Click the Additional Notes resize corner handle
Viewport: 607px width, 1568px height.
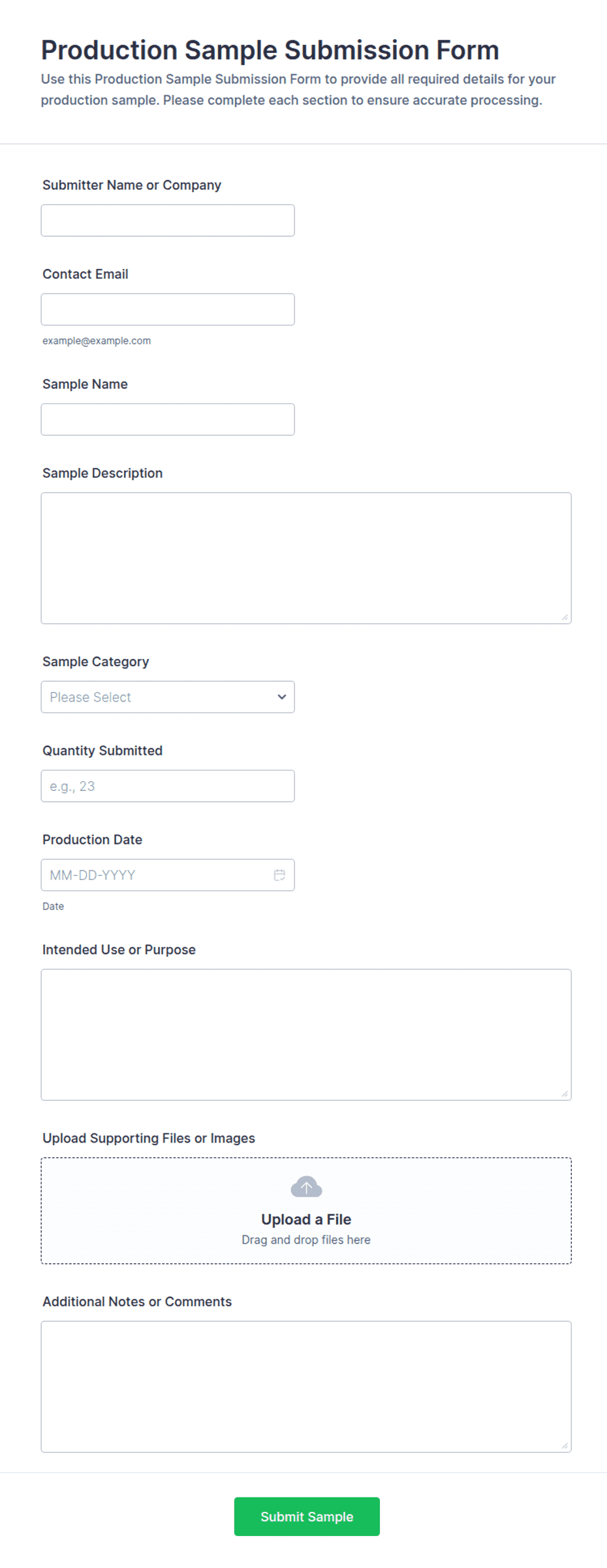pos(565,1446)
